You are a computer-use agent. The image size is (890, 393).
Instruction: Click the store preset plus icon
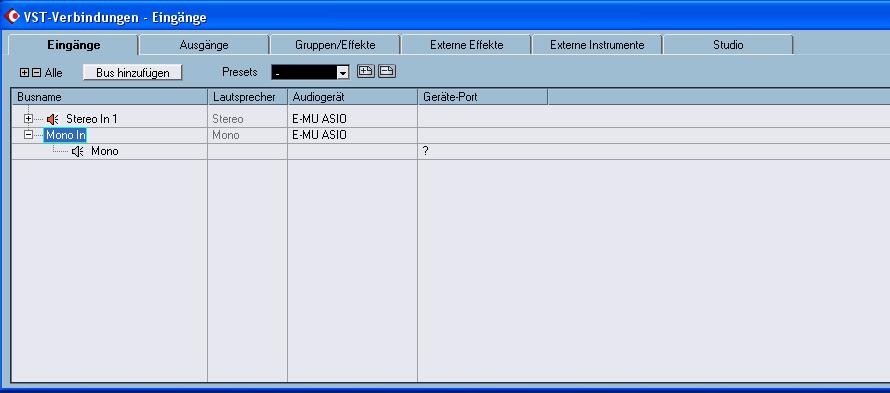pyautogui.click(x=366, y=72)
